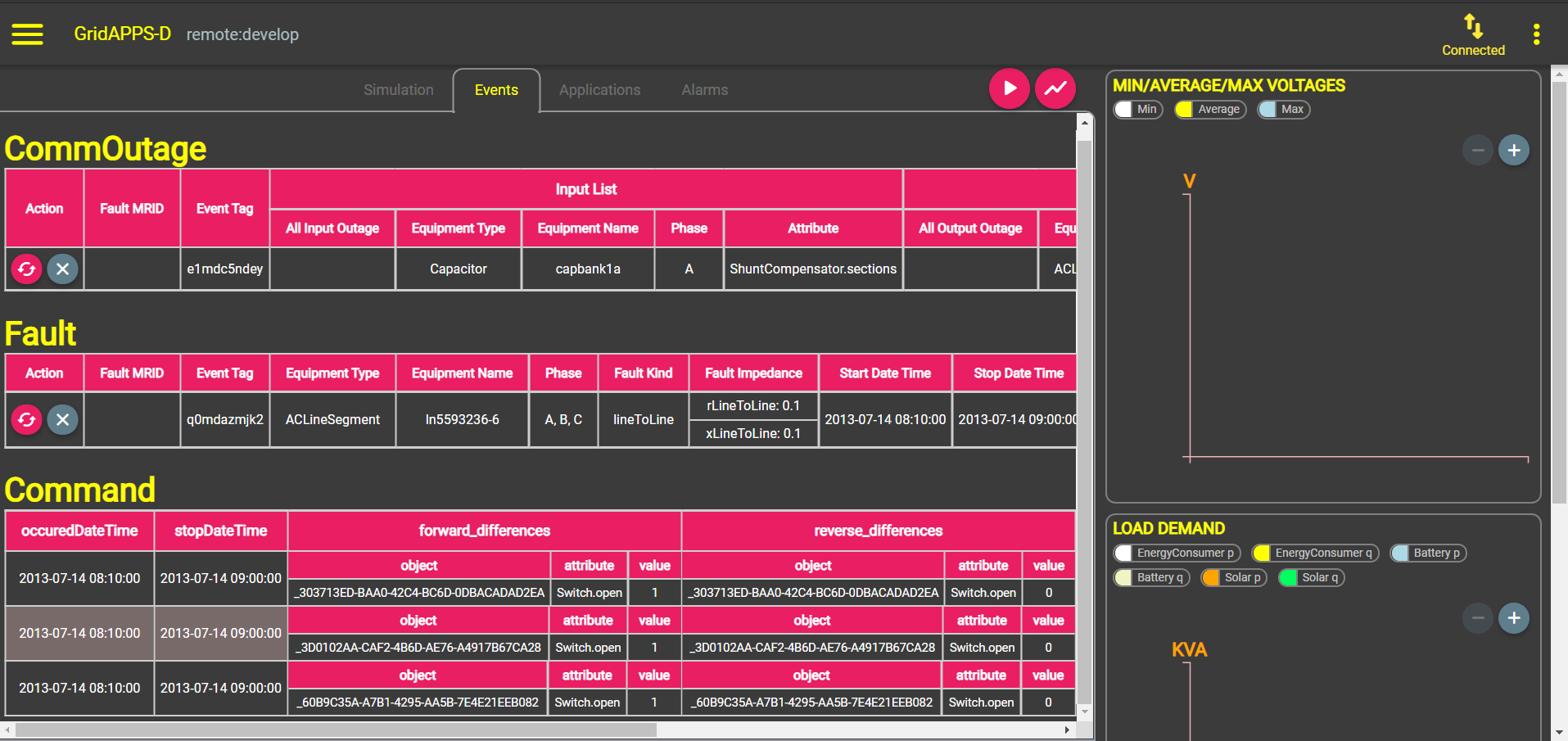Screen dimensions: 1568x741
Task: Click the All Input Outage column header
Action: [332, 228]
